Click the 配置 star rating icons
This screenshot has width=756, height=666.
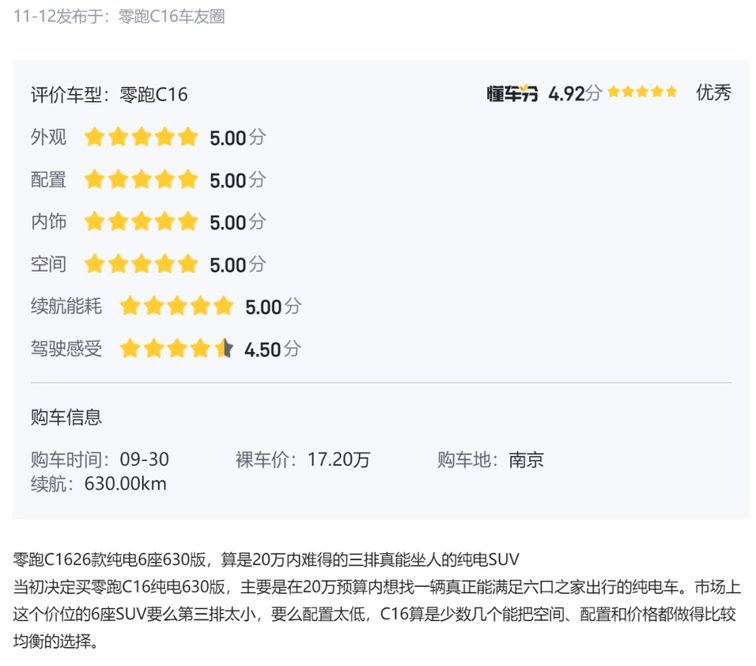click(x=141, y=180)
